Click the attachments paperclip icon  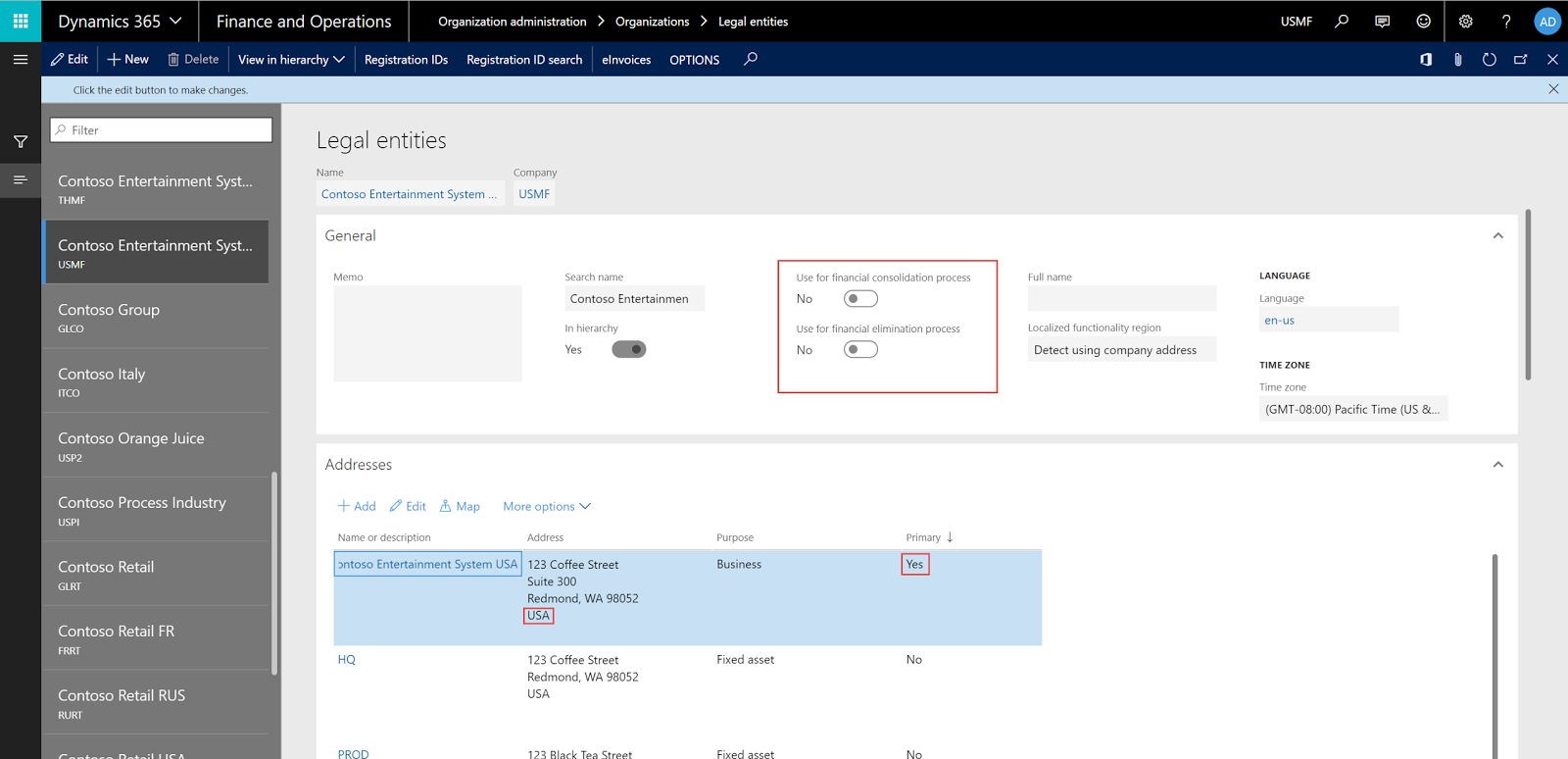pyautogui.click(x=1457, y=60)
